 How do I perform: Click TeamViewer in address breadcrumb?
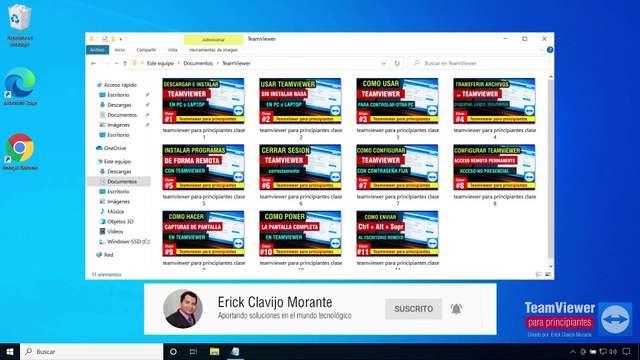coord(236,63)
